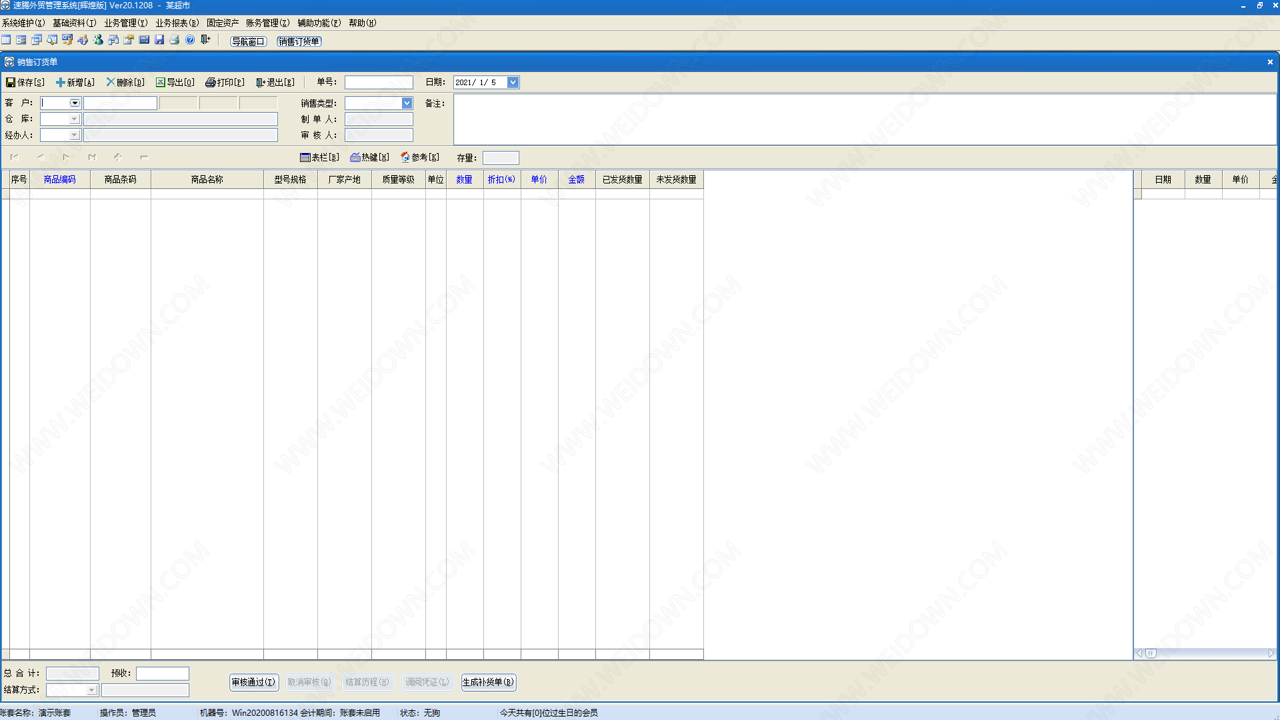Viewport: 1280px width, 720px height.
Task: Click the 生成补货单 button
Action: coord(489,682)
